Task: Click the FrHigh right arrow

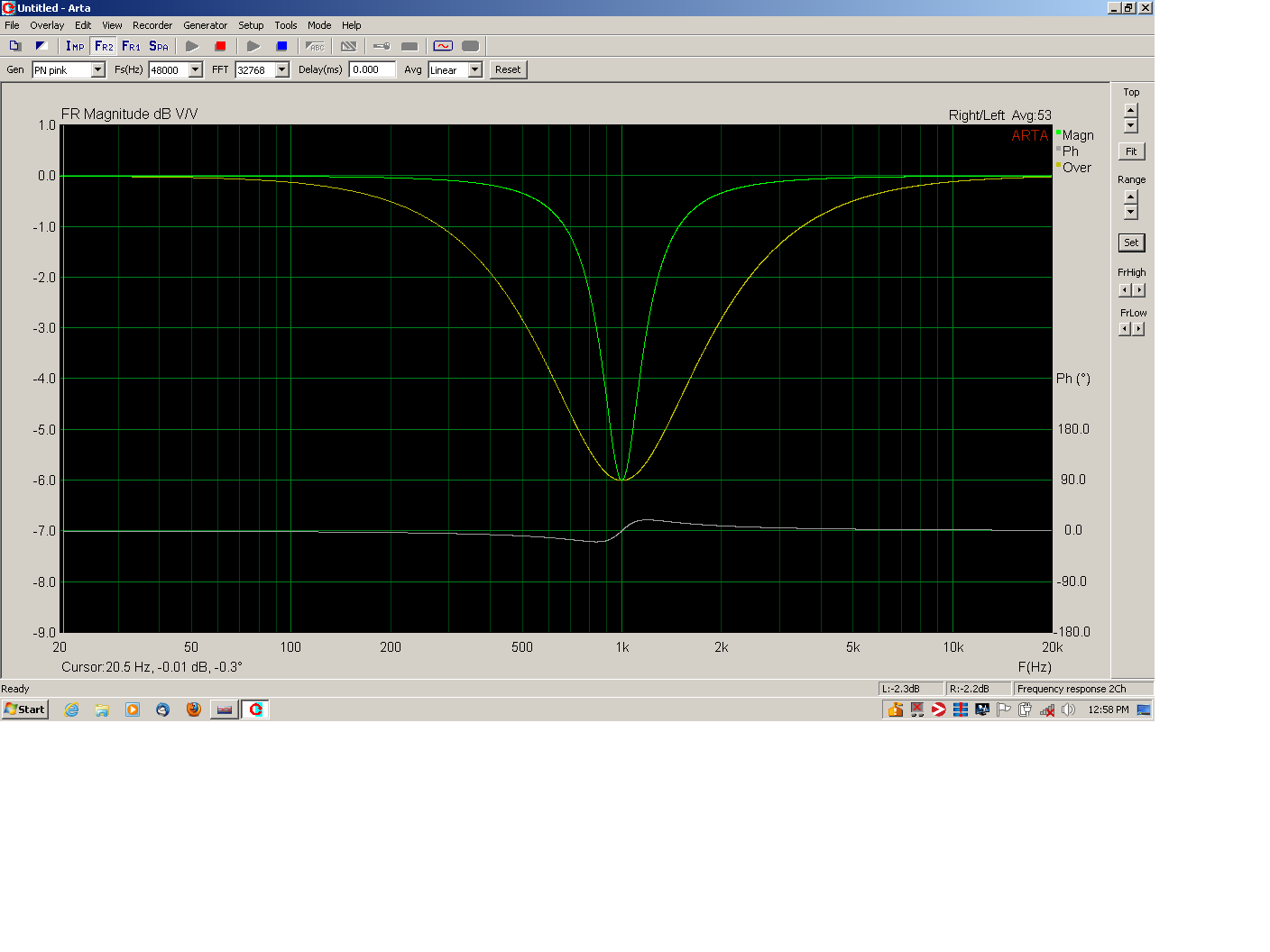Action: pyautogui.click(x=1139, y=290)
